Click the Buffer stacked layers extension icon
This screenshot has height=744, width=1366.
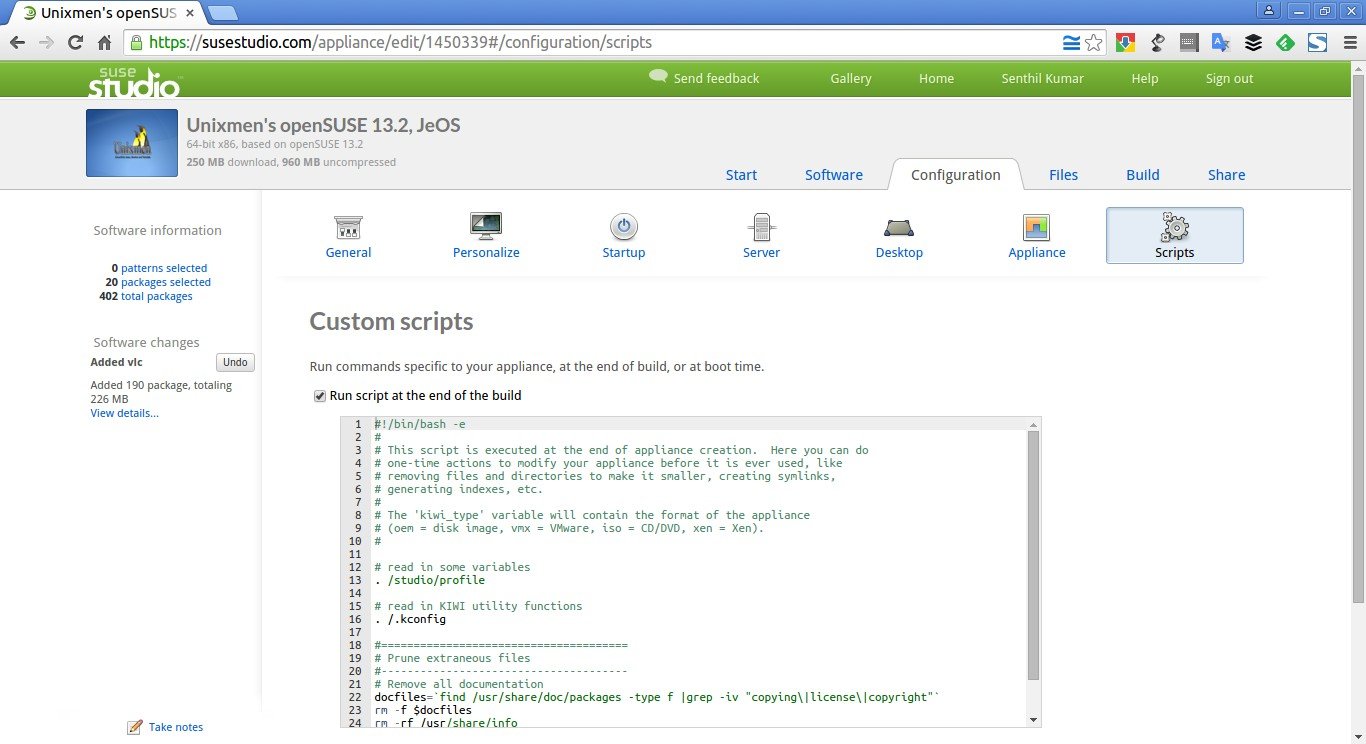[1253, 42]
